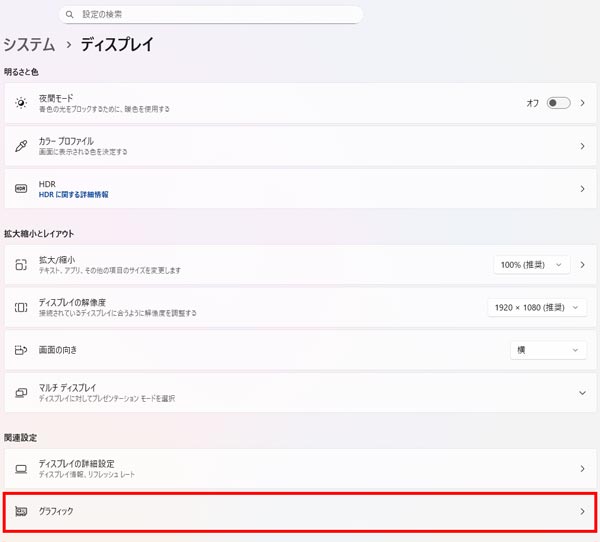
Task: Click the night mode sun icon
Action: (x=21, y=103)
